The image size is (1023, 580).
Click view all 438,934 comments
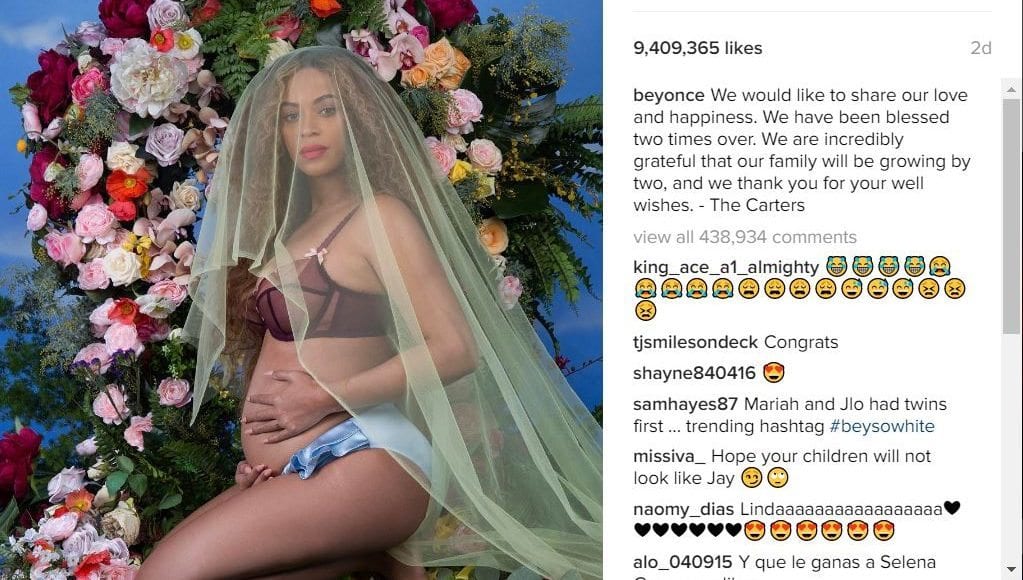coord(744,237)
